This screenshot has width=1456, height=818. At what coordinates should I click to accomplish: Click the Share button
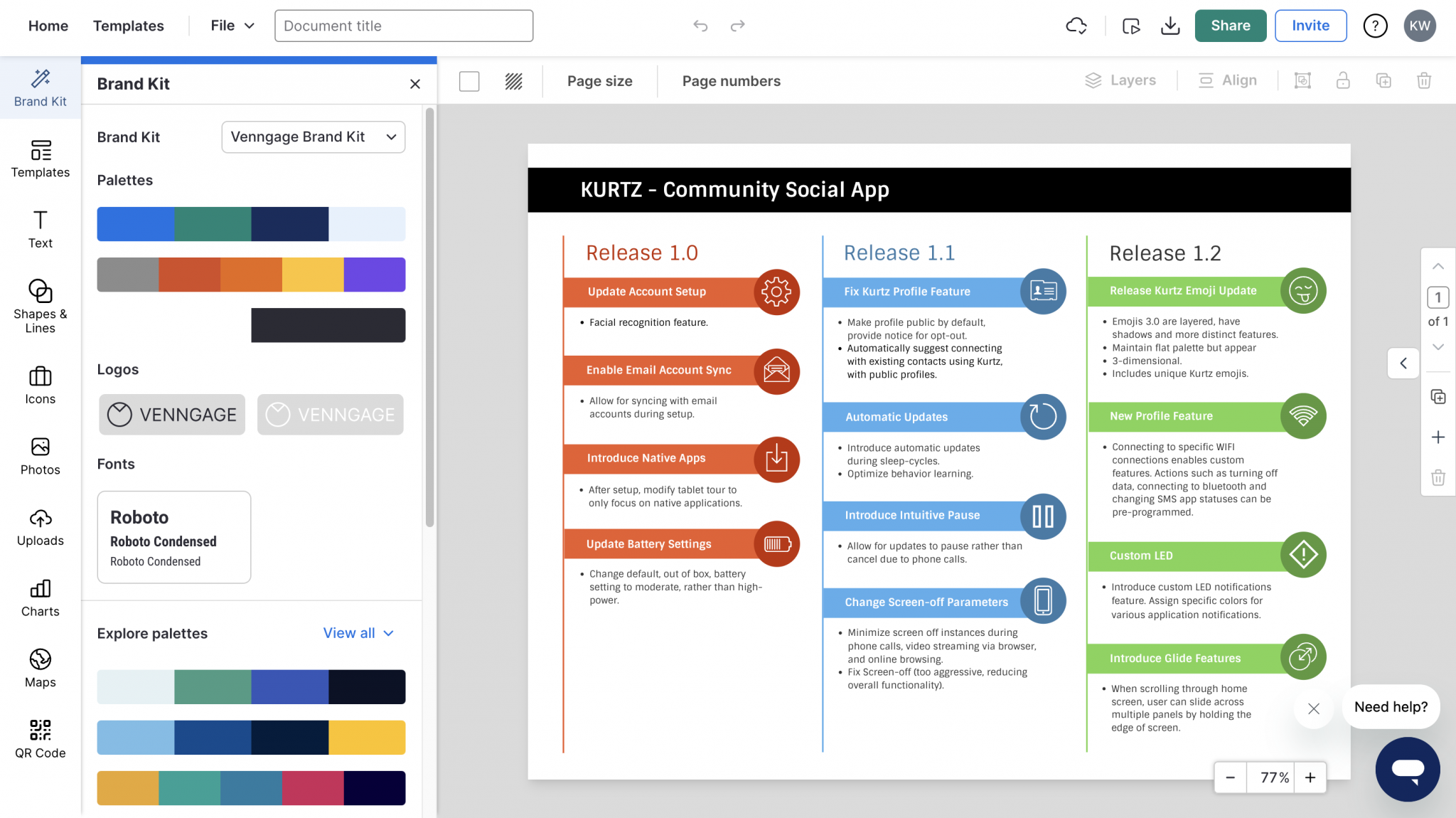[1231, 26]
